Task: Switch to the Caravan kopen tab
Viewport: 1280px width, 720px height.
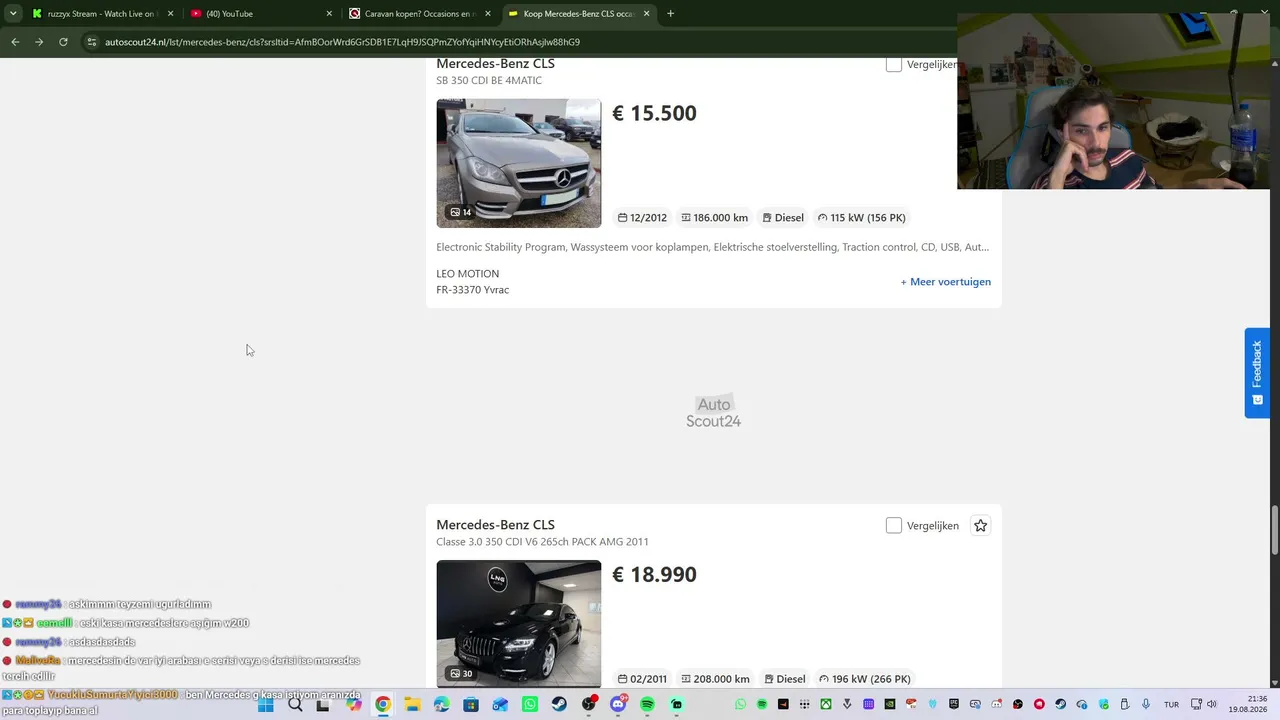Action: (x=420, y=14)
